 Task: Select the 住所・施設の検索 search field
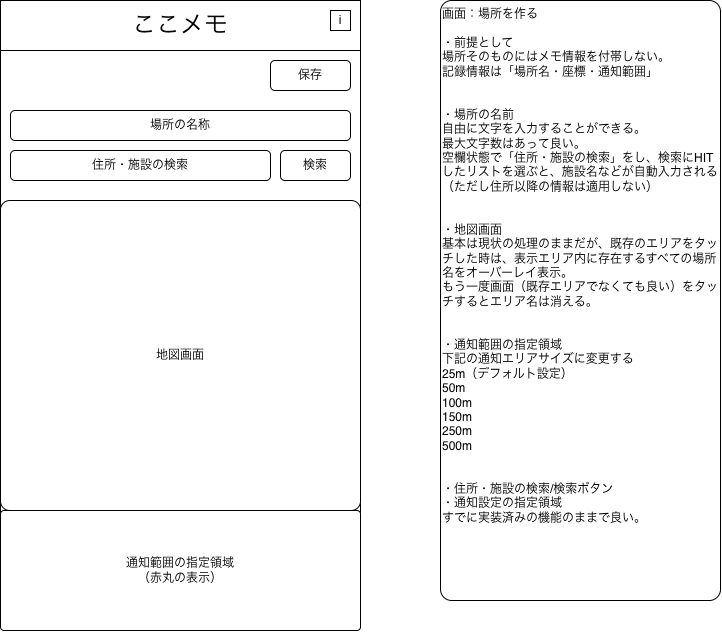(x=140, y=165)
